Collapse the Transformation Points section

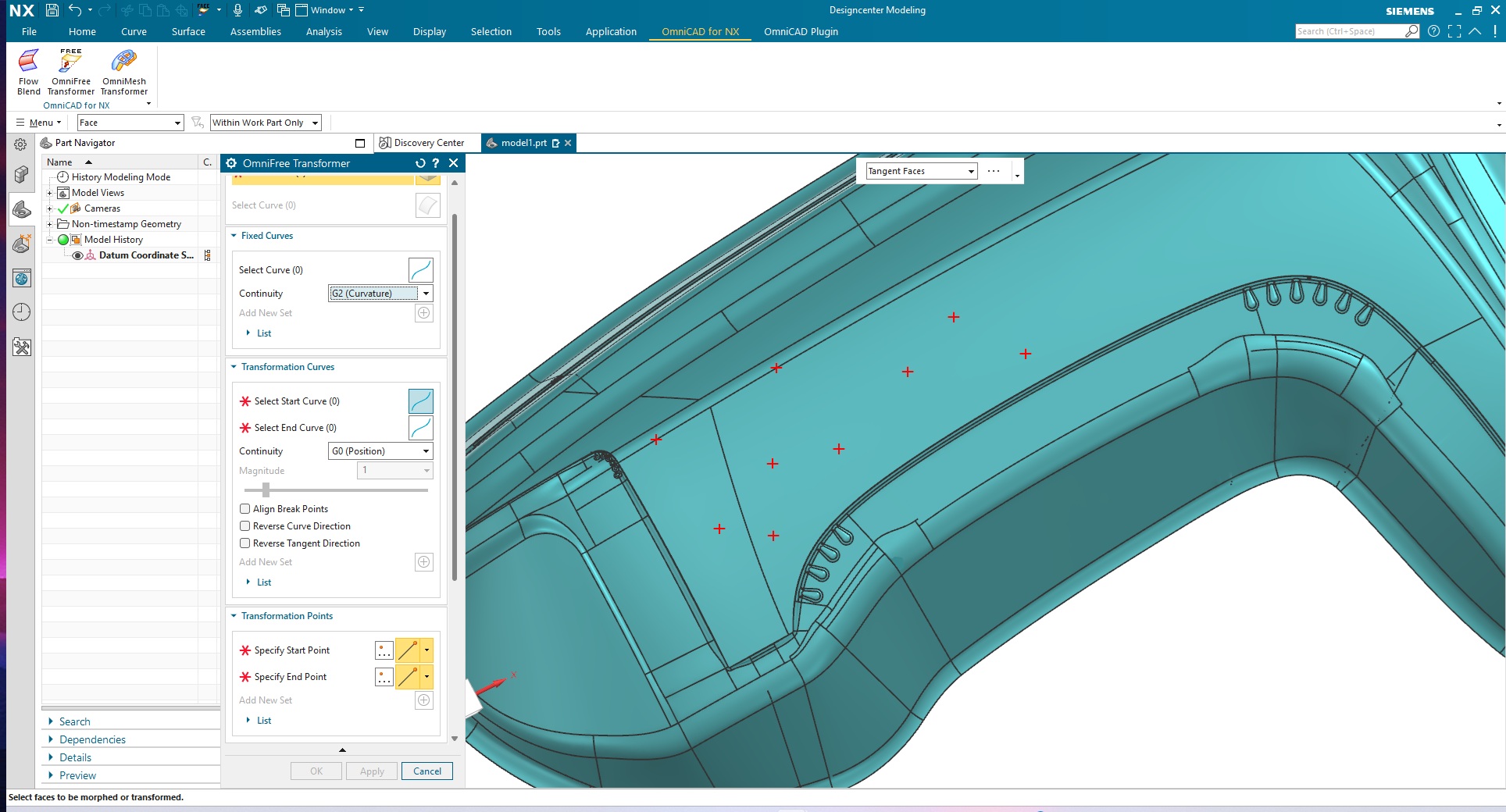234,616
